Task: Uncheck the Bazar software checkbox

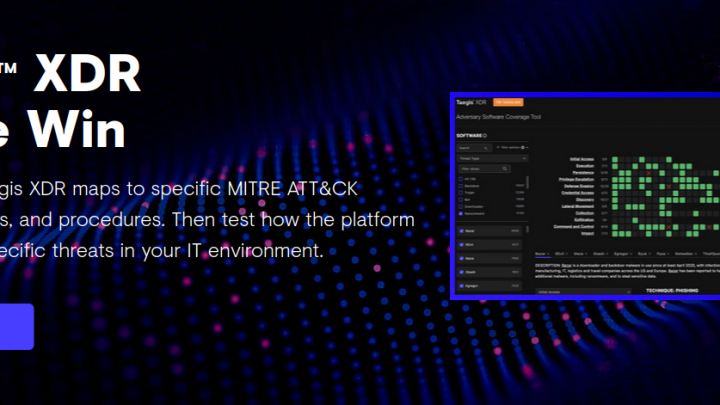Action: (462, 231)
